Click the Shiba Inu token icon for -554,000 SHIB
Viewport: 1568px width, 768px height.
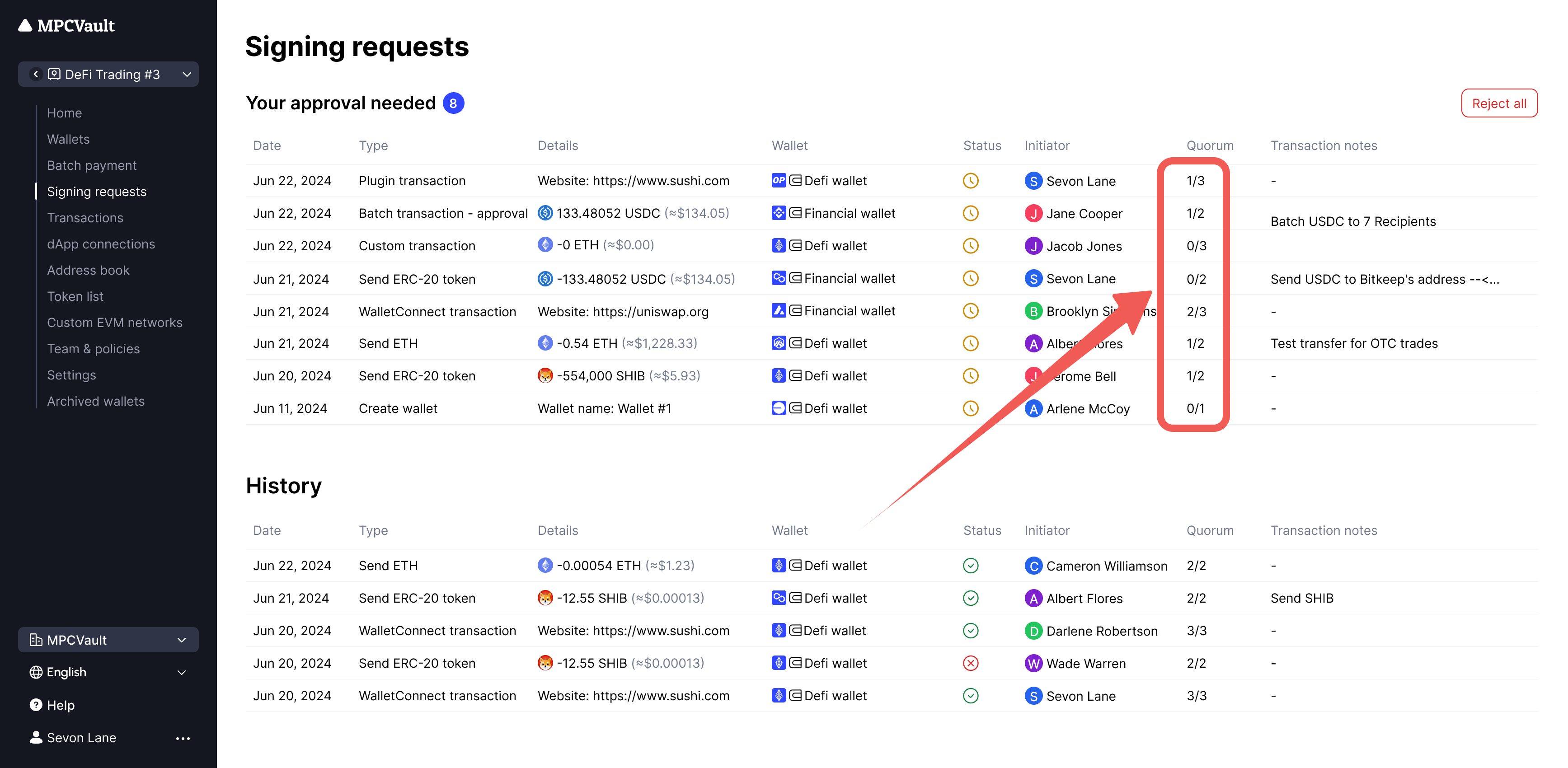[545, 376]
